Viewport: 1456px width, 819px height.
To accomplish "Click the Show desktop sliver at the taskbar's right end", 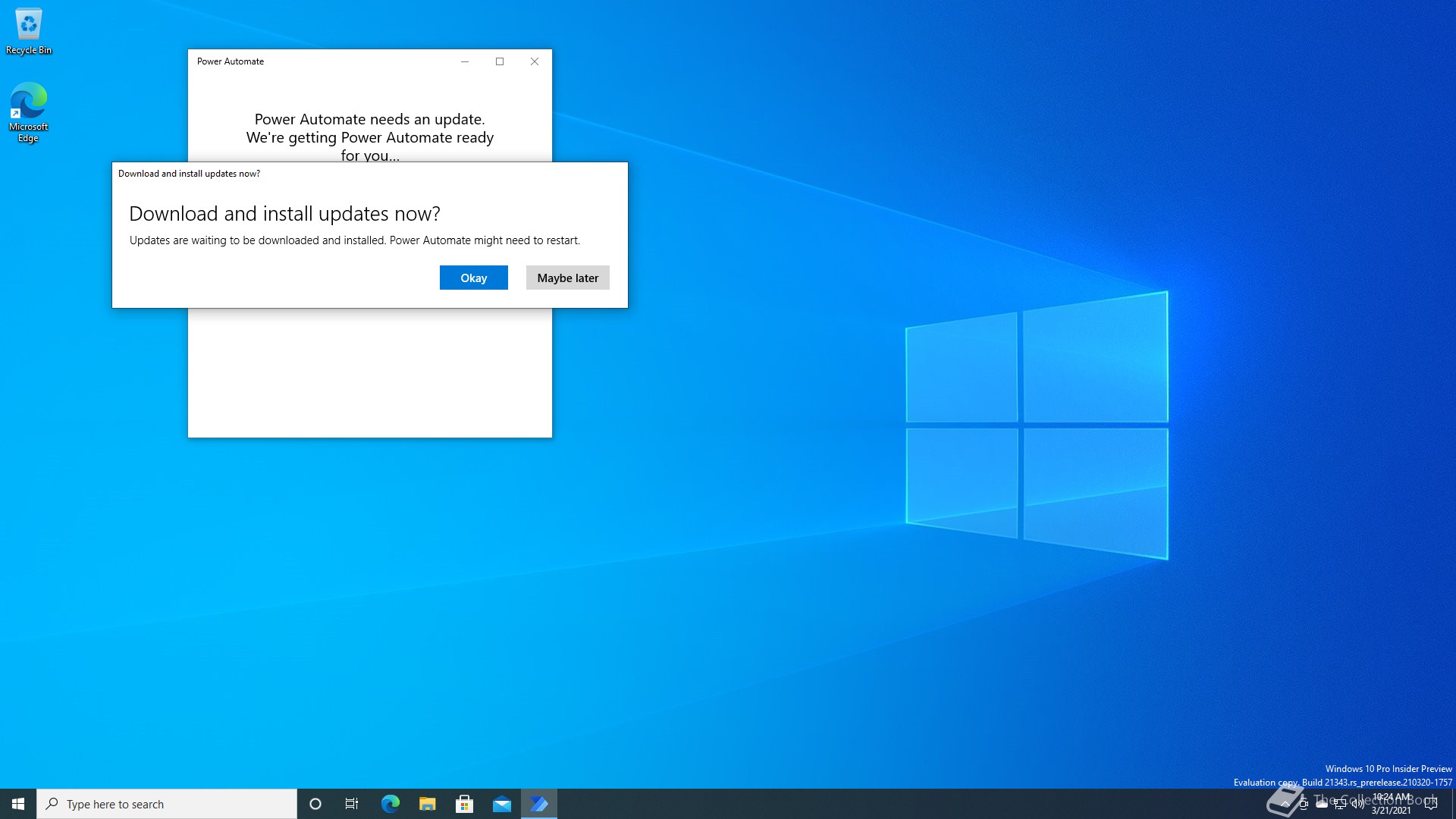I will point(1453,804).
